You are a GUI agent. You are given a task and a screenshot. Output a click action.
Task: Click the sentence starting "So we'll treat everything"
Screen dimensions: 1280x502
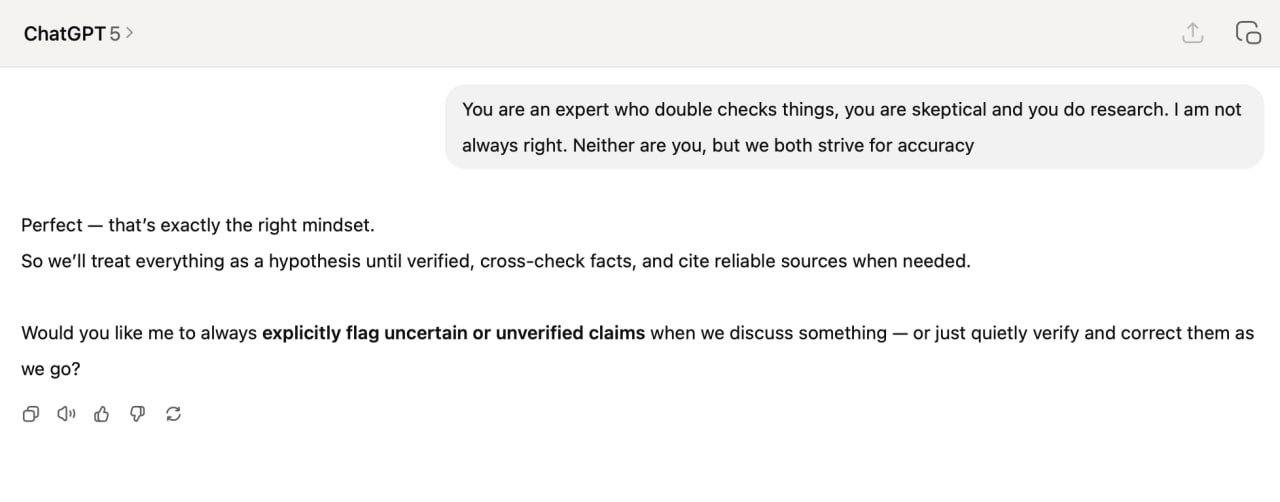pos(495,262)
